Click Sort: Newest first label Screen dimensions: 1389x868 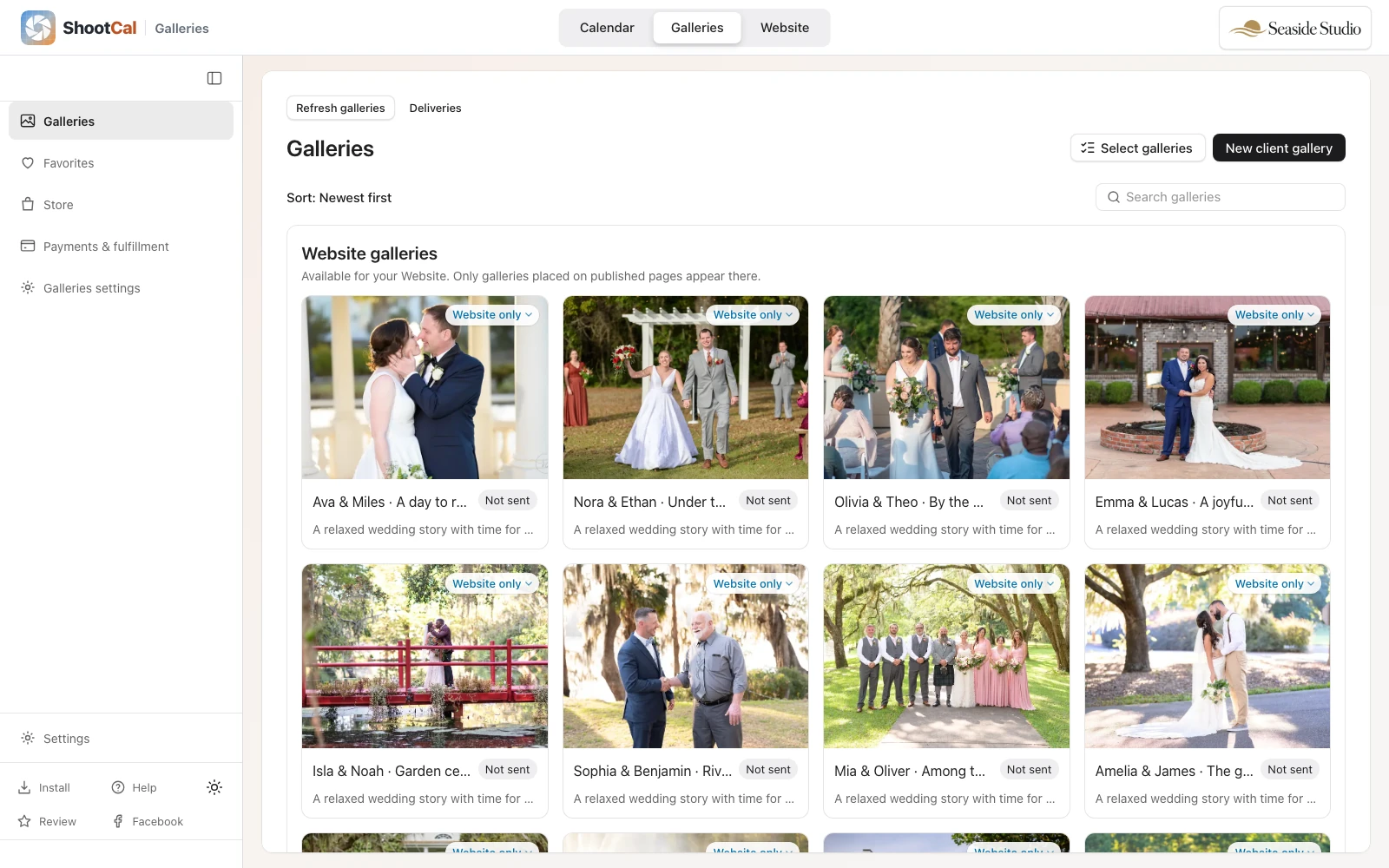coord(339,198)
